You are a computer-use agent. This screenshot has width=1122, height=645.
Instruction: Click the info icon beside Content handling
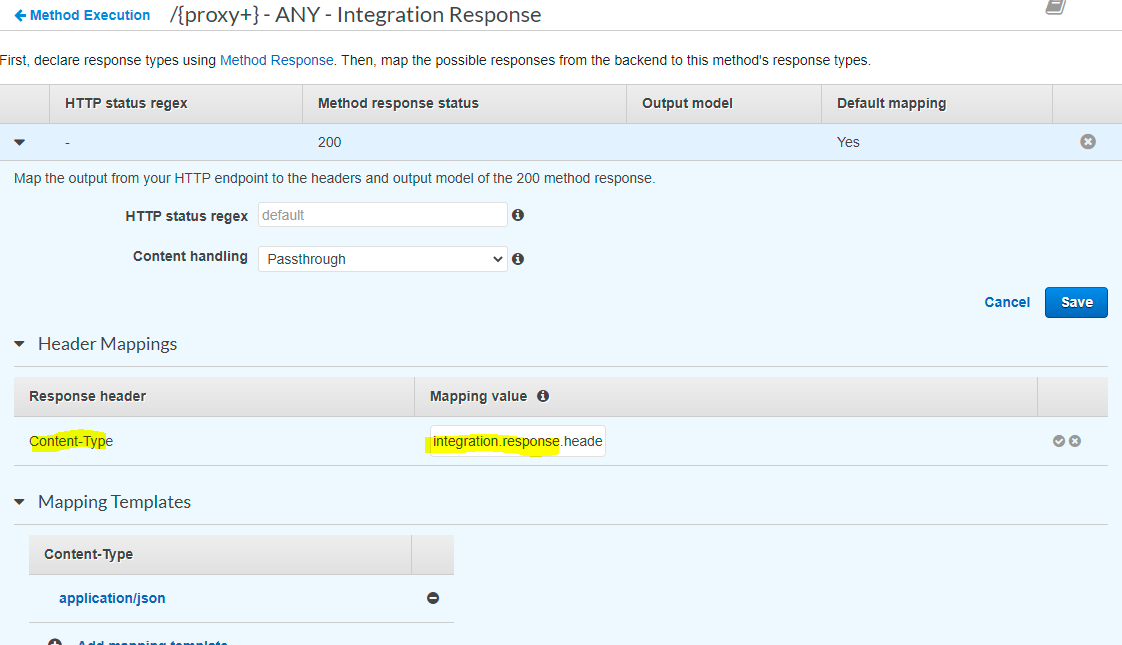(518, 258)
